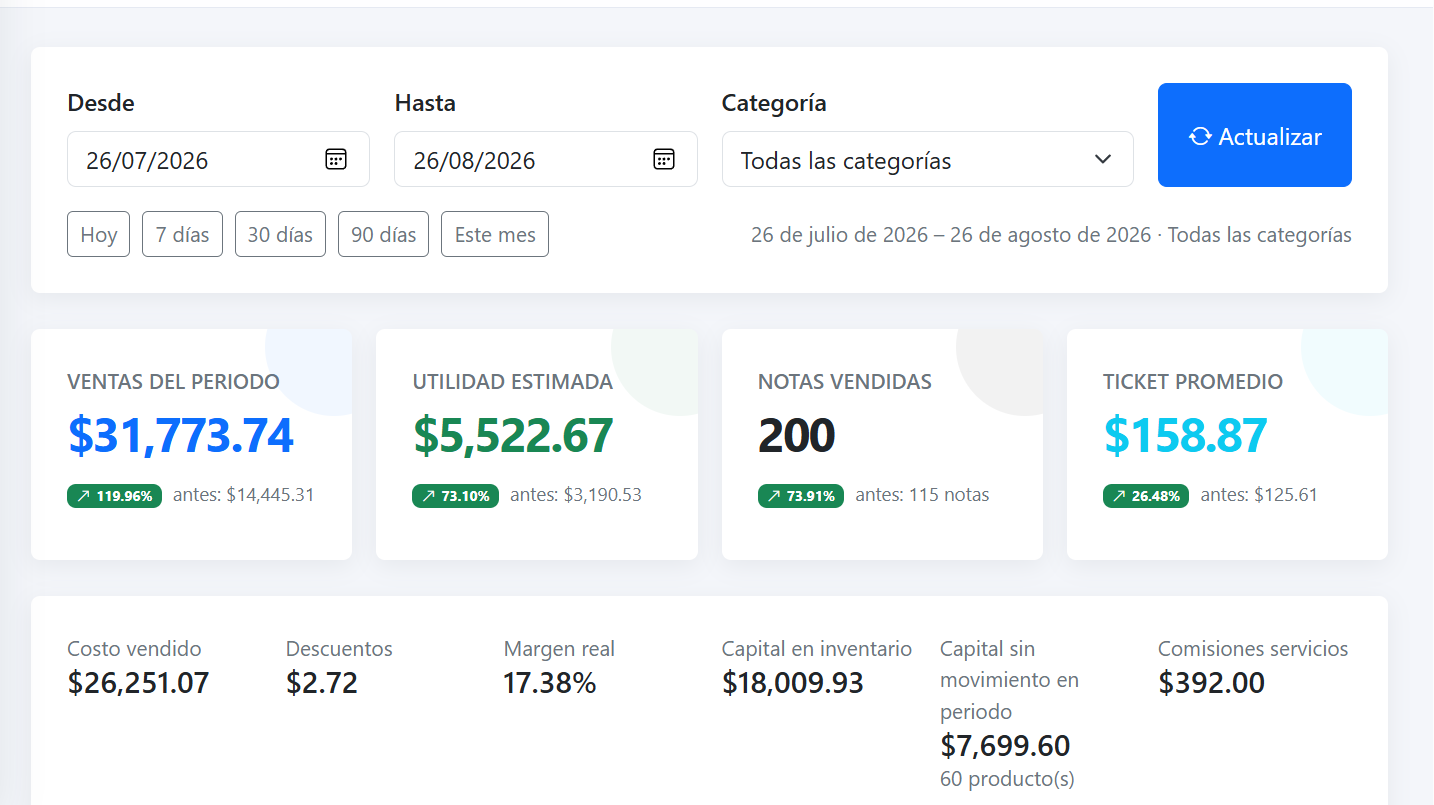The height and width of the screenshot is (805, 1434).
Task: Click the Capital en inventario amount $18,009.93
Action: click(x=792, y=683)
